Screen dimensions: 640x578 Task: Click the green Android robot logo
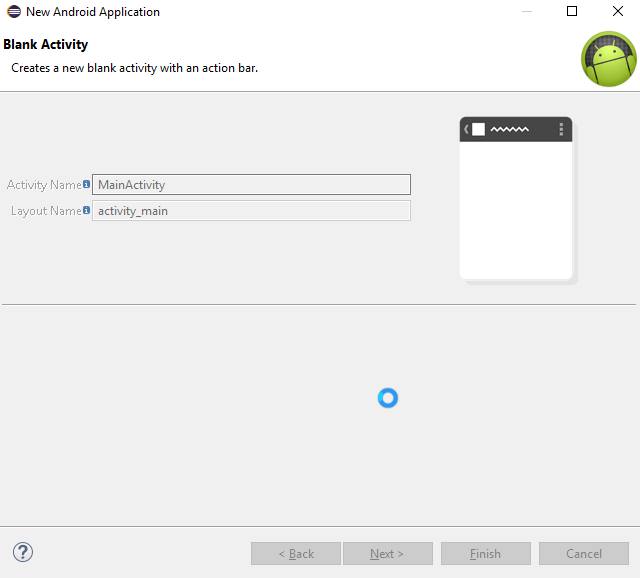pos(609,59)
